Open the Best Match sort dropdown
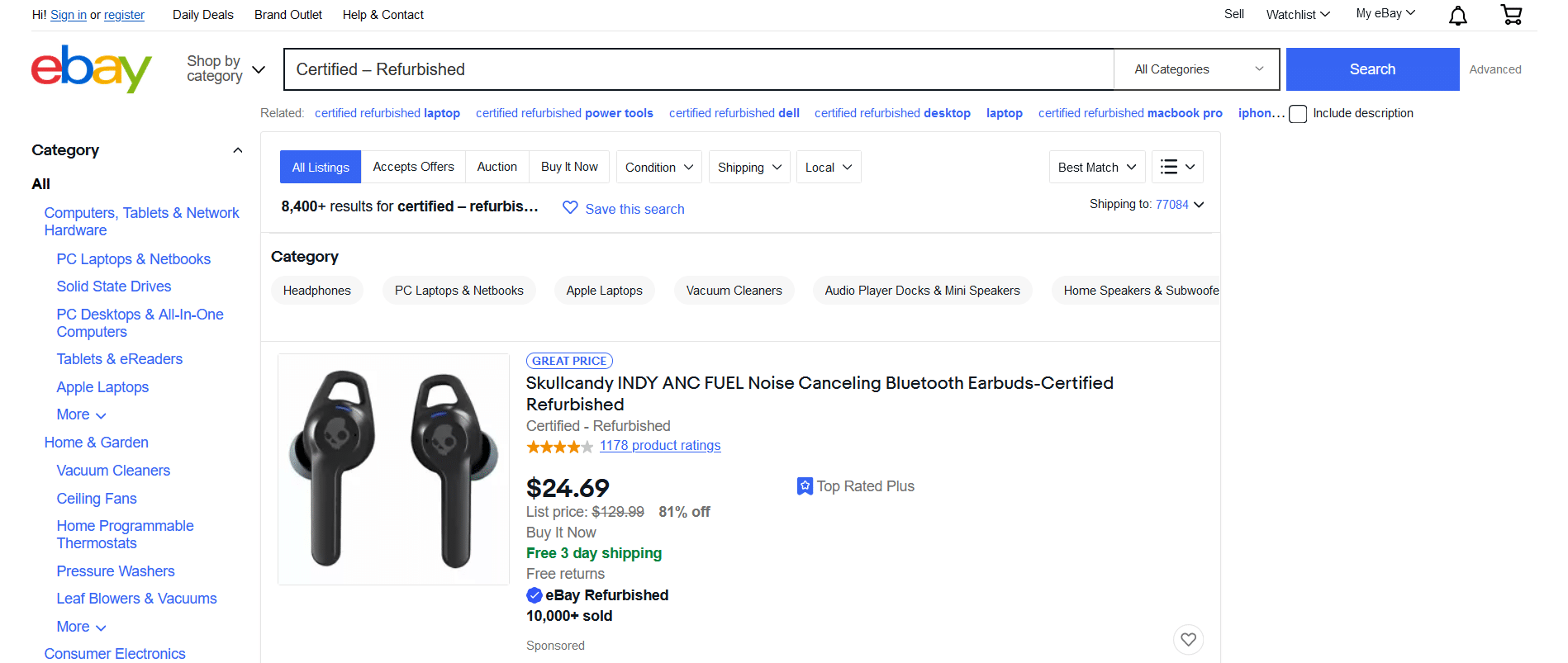1568x663 pixels. 1097,167
